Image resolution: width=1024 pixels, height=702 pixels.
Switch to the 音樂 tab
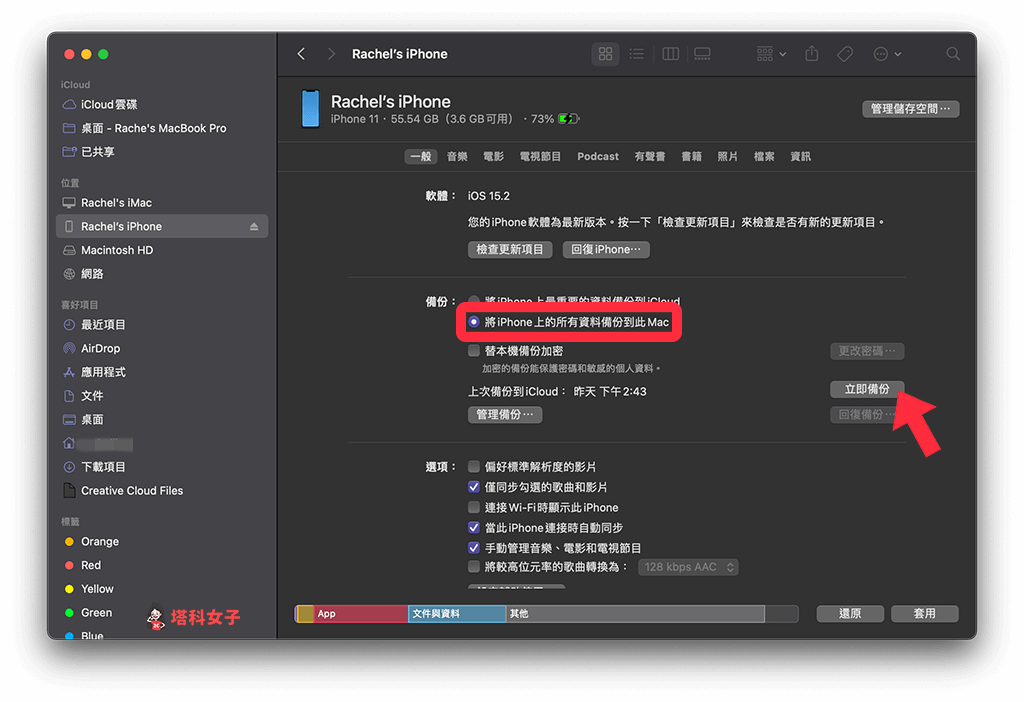[x=457, y=156]
